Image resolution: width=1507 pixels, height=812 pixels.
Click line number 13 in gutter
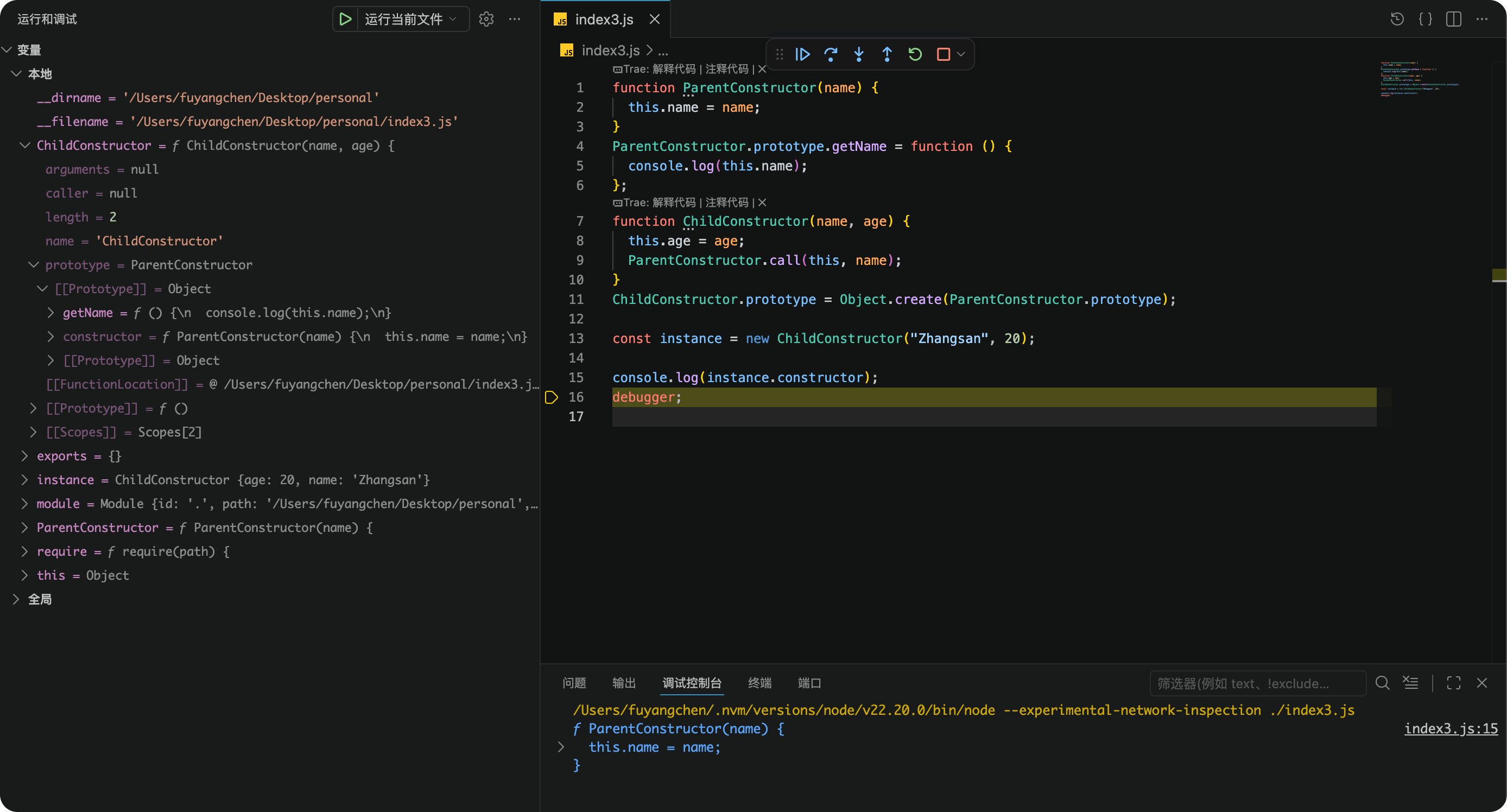(576, 338)
